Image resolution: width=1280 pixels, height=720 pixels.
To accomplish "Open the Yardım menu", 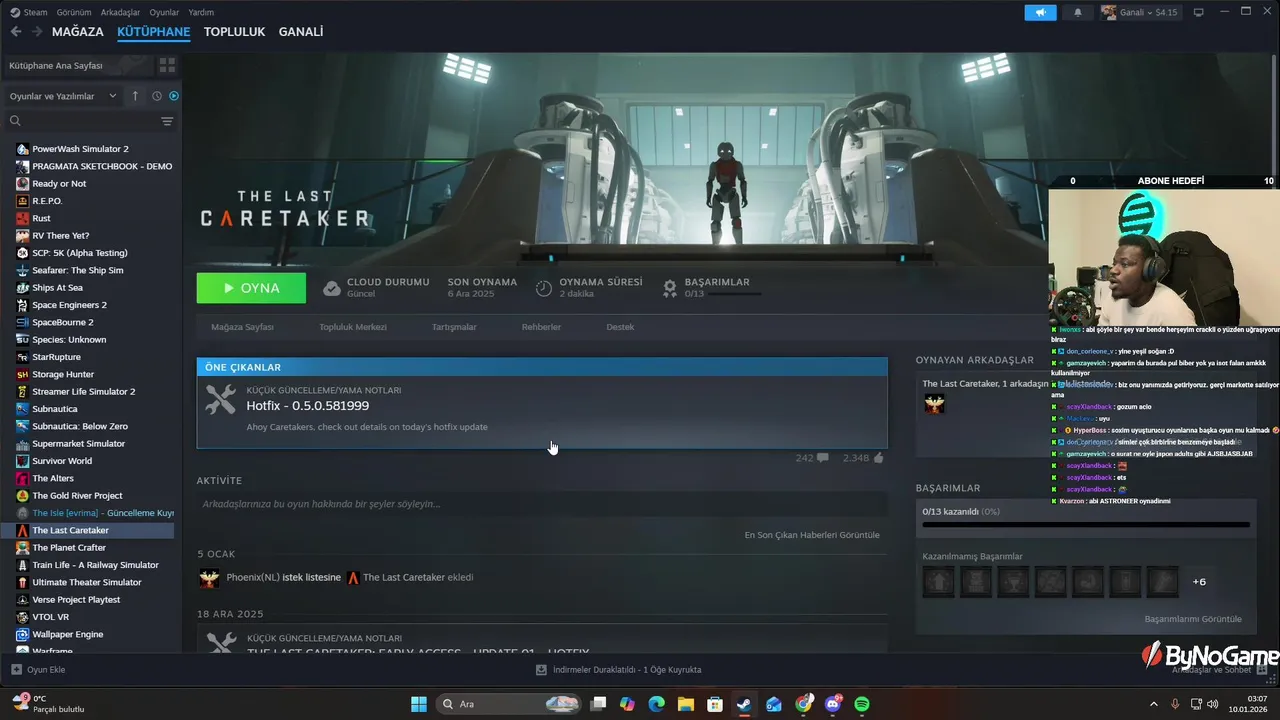I will point(201,12).
